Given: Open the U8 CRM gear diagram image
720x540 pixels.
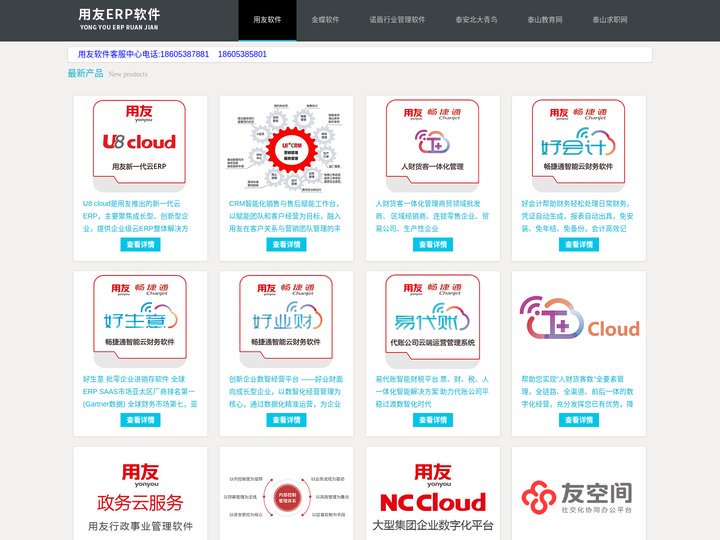Looking at the screenshot, I should (286, 146).
